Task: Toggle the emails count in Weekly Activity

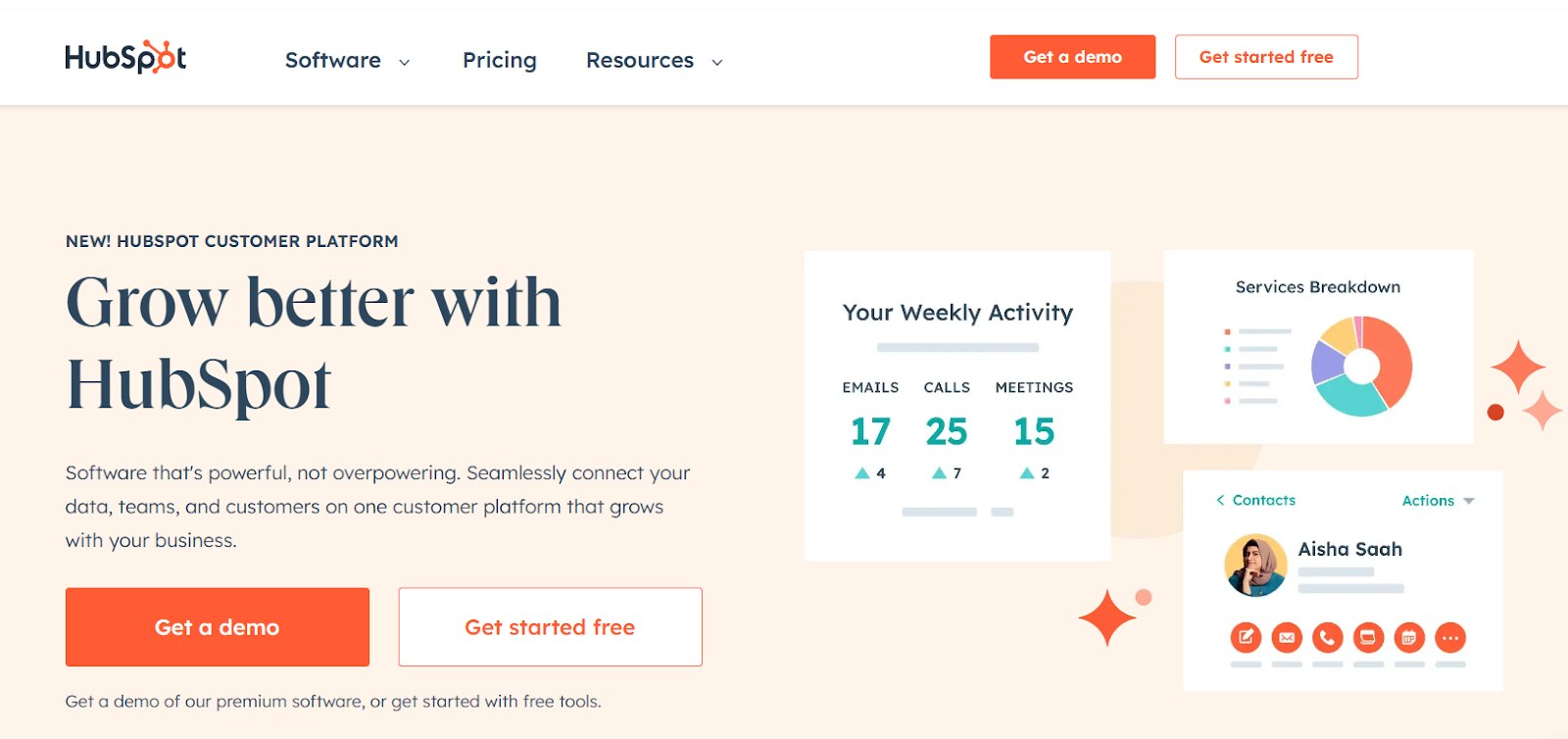Action: coord(869,431)
